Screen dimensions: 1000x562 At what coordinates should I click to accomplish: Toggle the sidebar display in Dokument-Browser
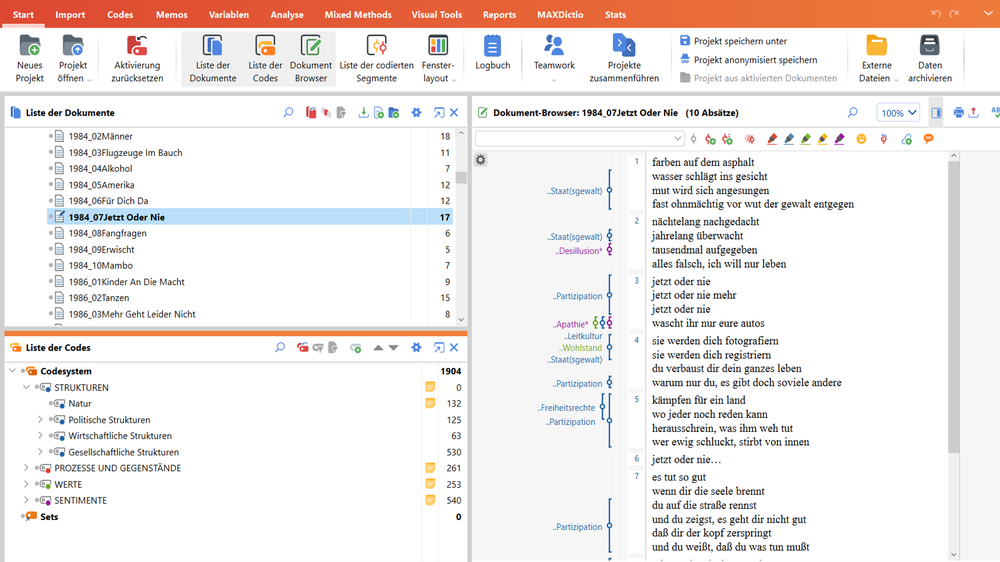pyautogui.click(x=936, y=113)
